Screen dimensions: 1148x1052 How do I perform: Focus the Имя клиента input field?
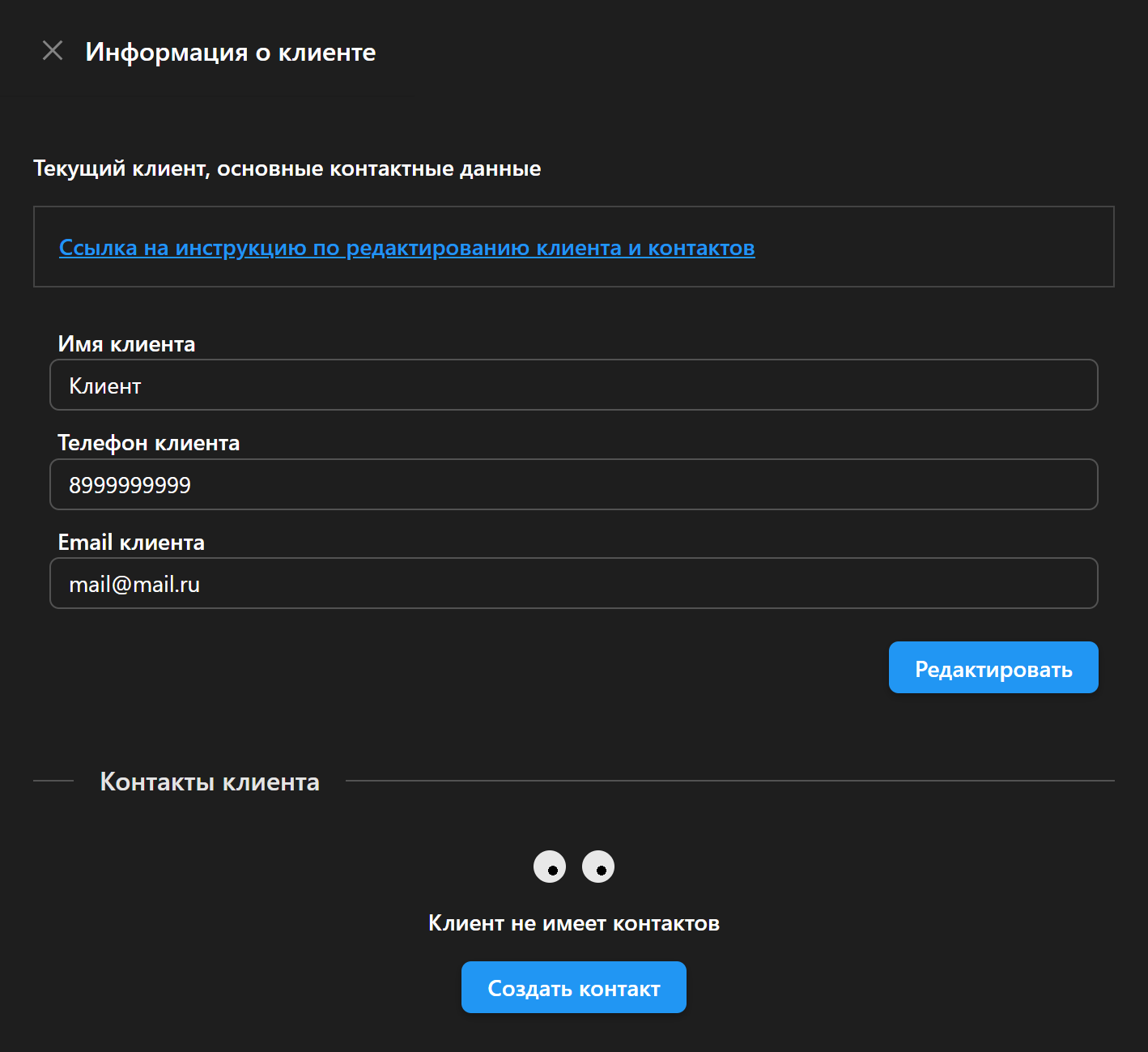(x=573, y=385)
